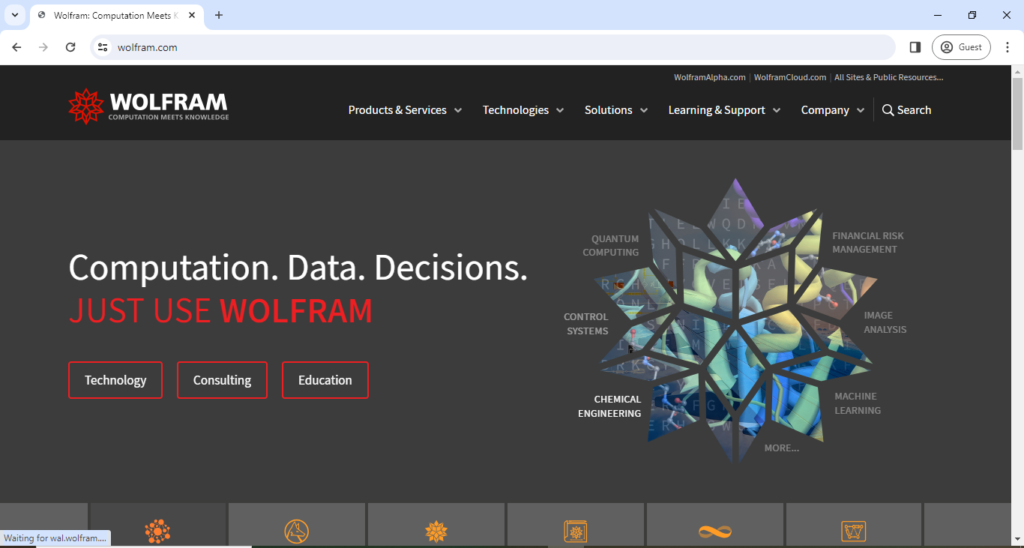The image size is (1024, 548).
Task: Click the Mathematica spikey icon tile
Action: click(x=436, y=531)
